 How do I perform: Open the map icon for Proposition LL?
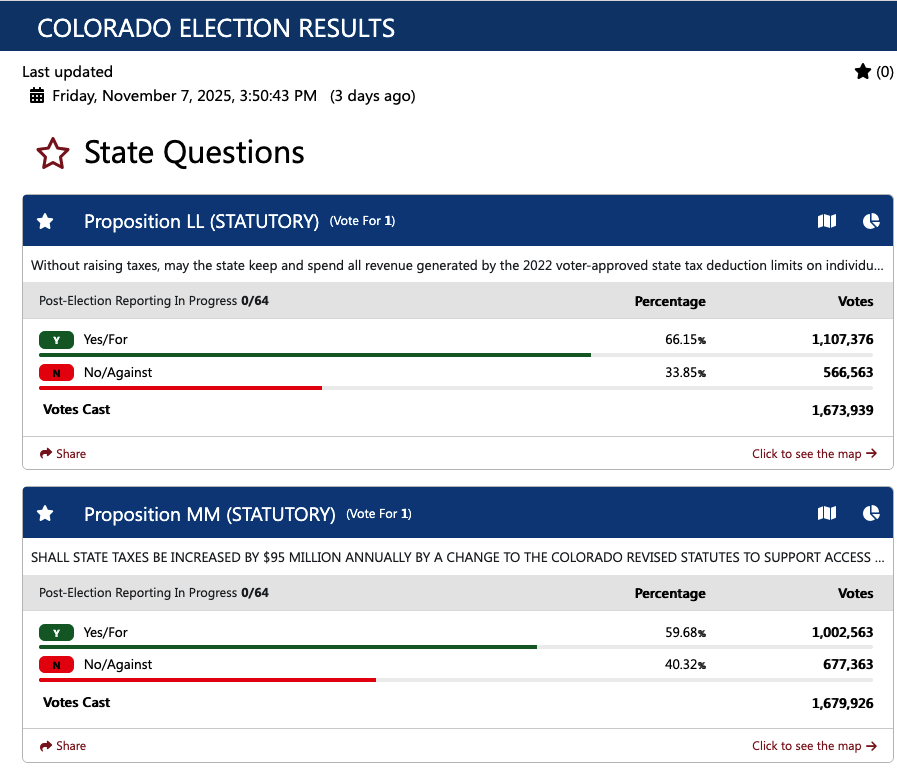click(x=827, y=221)
